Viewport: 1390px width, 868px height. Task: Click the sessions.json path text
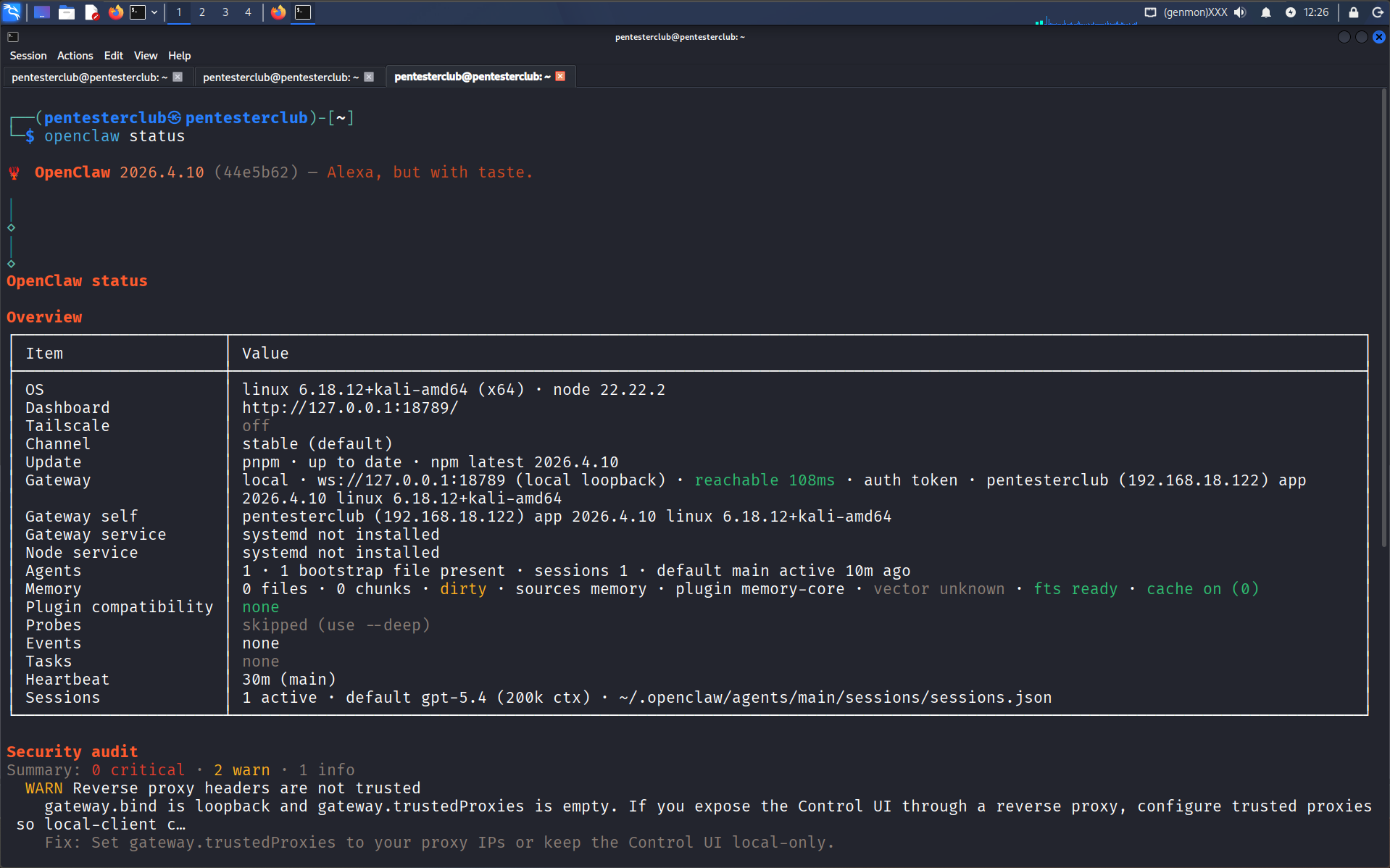tap(836, 698)
